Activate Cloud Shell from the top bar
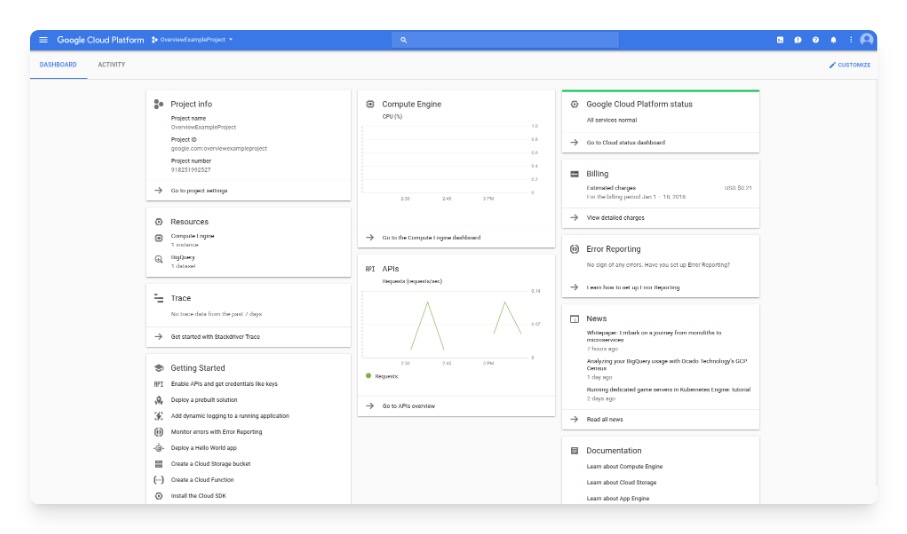 tap(780, 40)
